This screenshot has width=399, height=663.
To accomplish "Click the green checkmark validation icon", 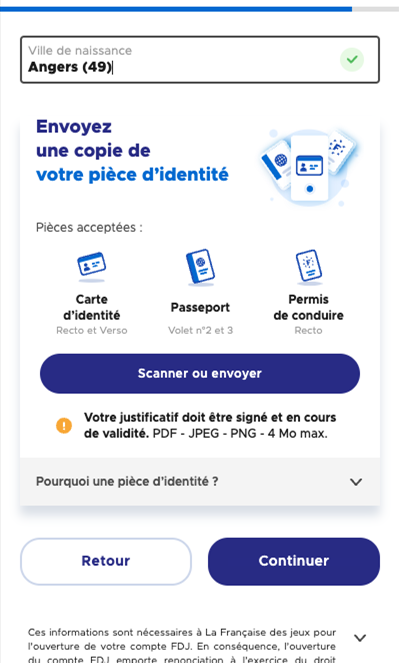I will tap(352, 60).
